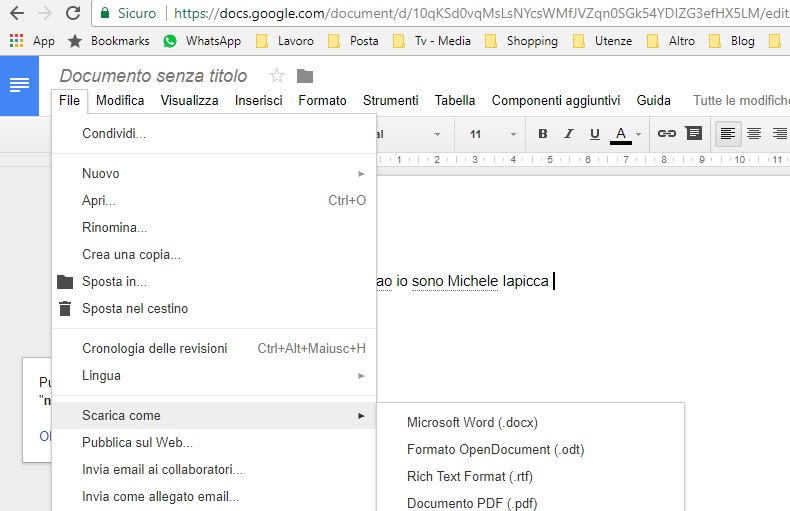Open the Inserisci menu

(x=258, y=100)
